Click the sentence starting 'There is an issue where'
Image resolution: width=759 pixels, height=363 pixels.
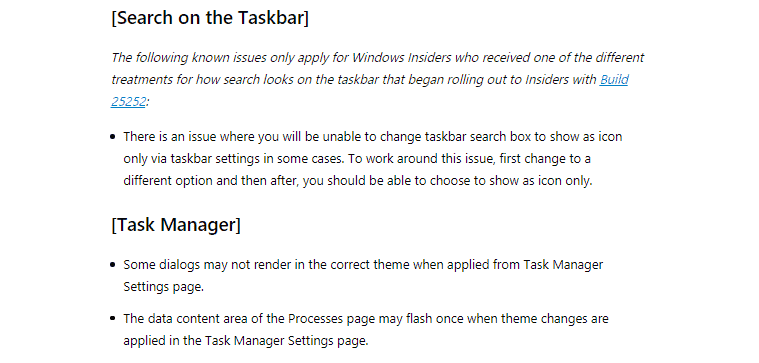pos(373,136)
